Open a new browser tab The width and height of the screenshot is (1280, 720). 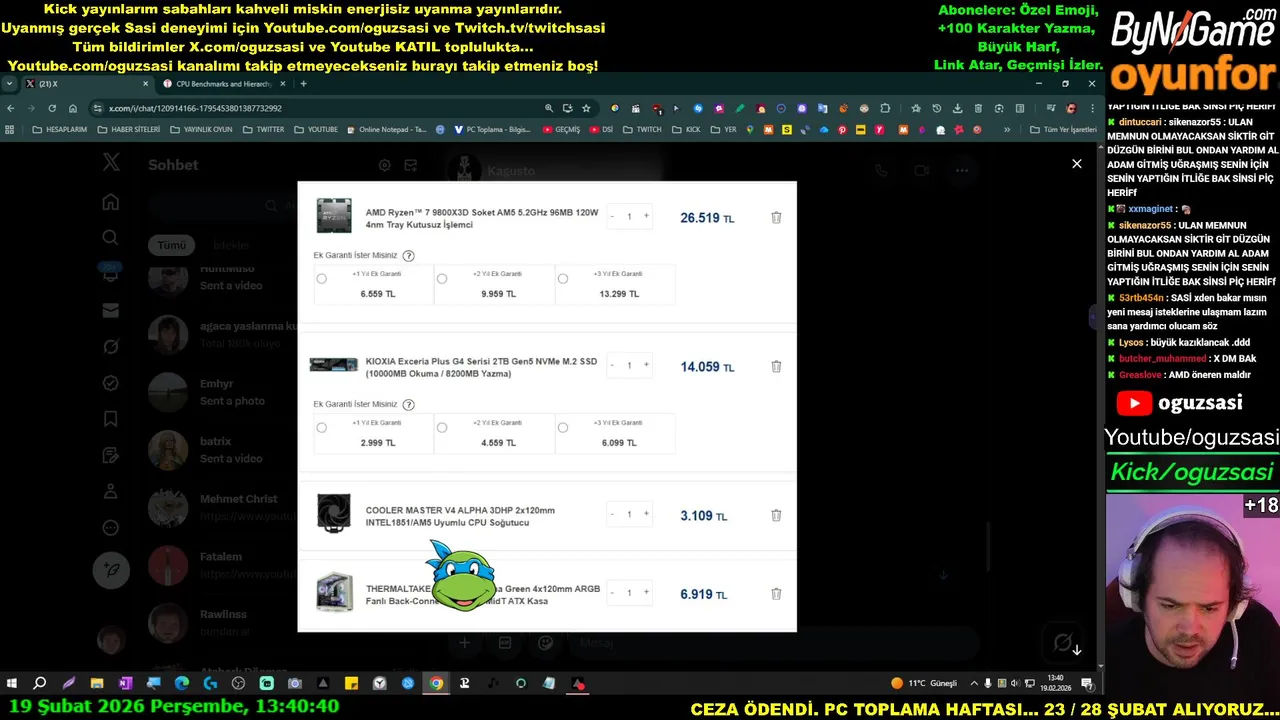pyautogui.click(x=303, y=84)
